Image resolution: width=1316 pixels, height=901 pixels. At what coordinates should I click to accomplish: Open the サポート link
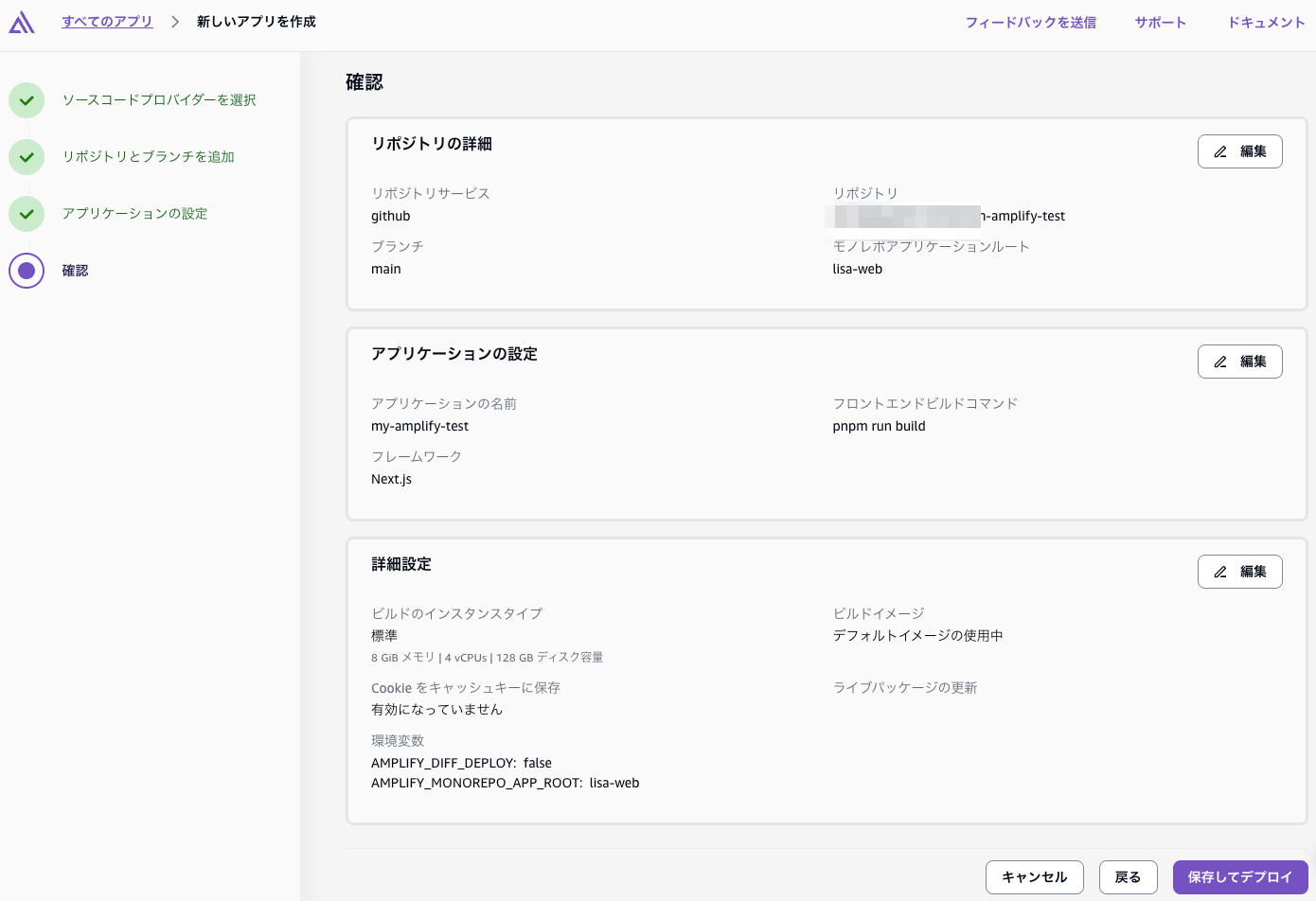click(1160, 21)
